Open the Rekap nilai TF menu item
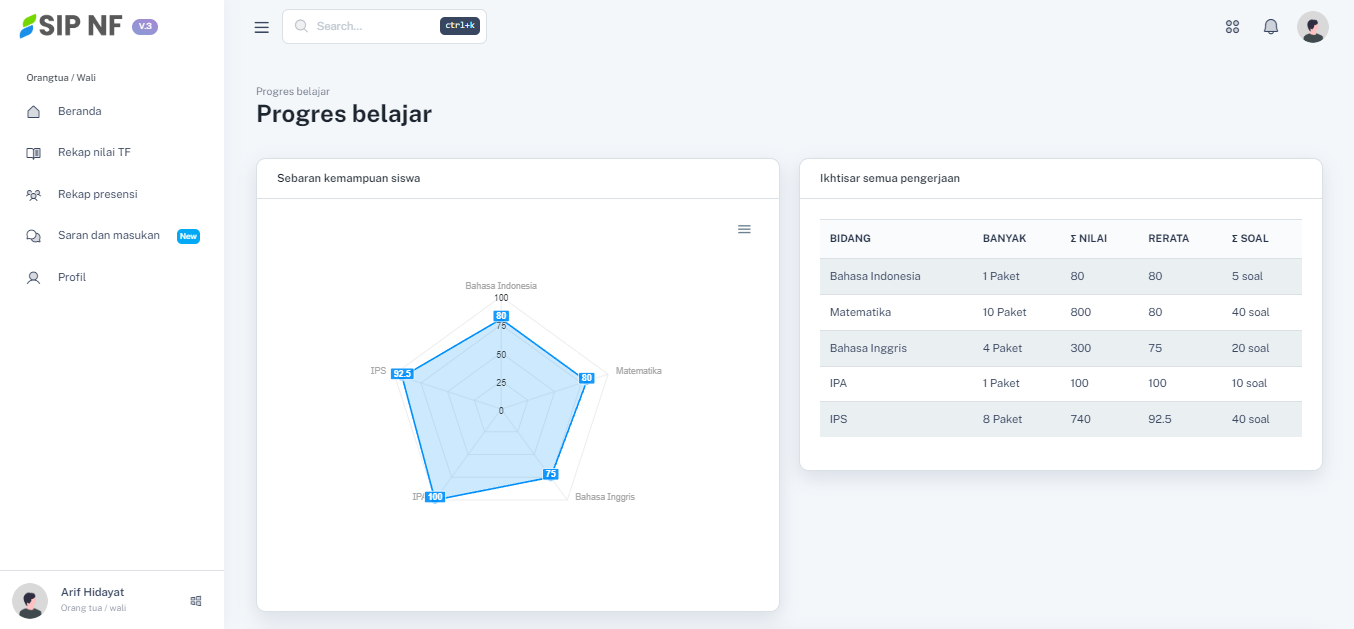Screen dimensions: 1354x629 94,153
